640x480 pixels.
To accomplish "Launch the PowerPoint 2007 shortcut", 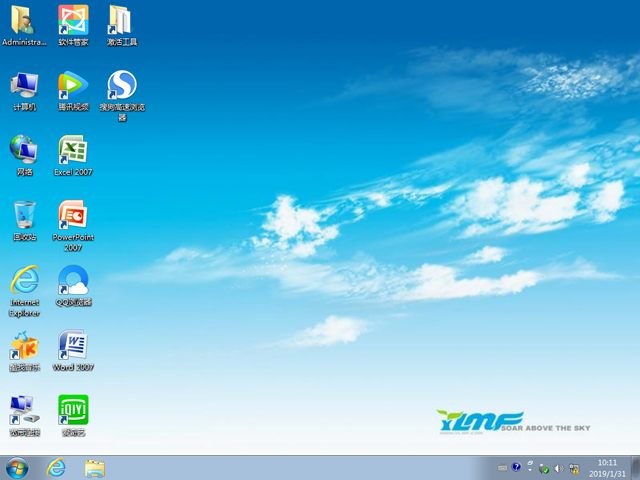I will click(72, 216).
